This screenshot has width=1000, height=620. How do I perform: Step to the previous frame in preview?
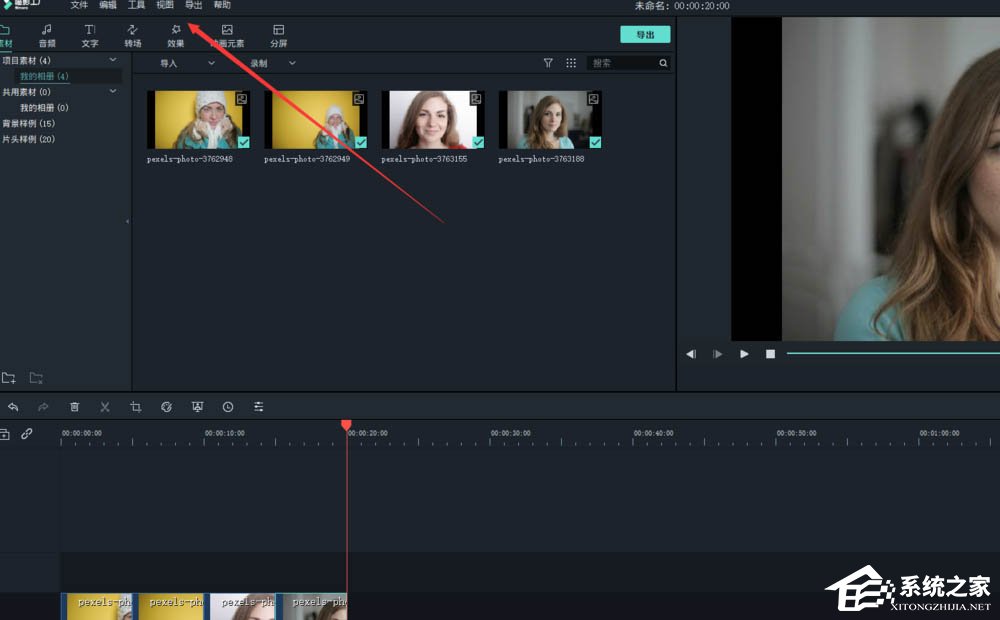691,354
